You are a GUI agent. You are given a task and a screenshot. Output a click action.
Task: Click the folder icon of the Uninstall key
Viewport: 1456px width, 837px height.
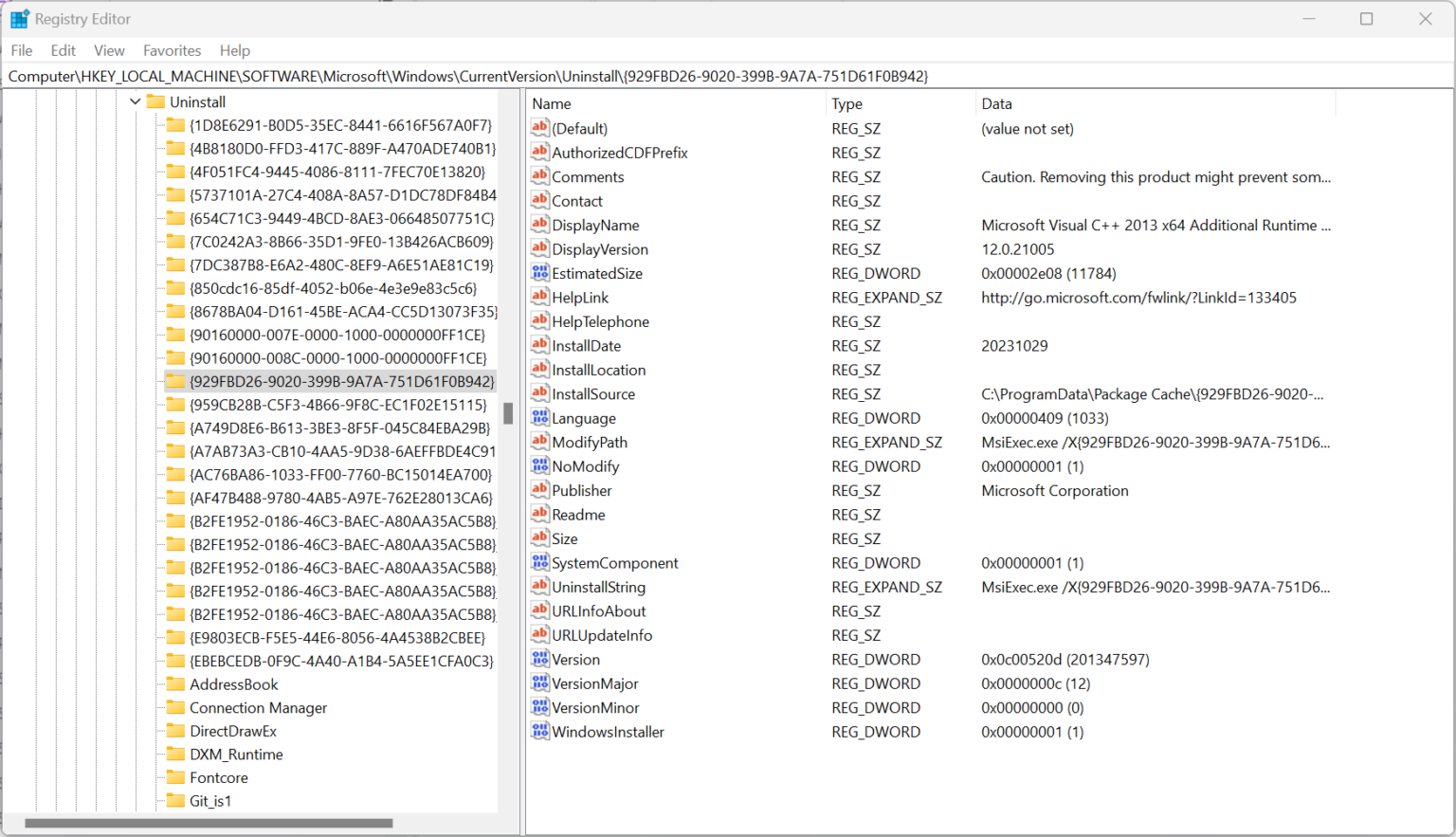155,101
